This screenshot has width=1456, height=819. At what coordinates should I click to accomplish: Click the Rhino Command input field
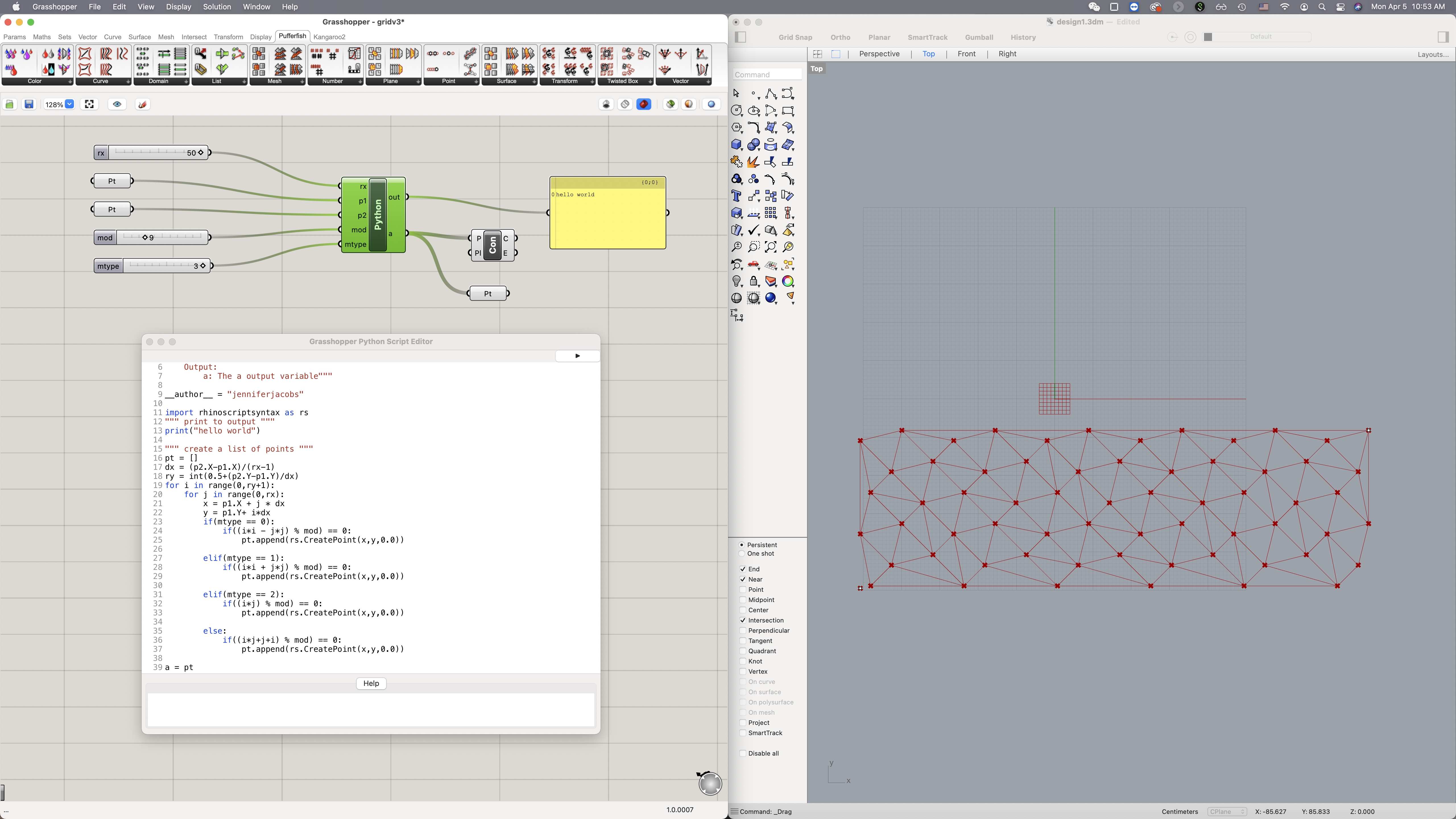tap(767, 75)
